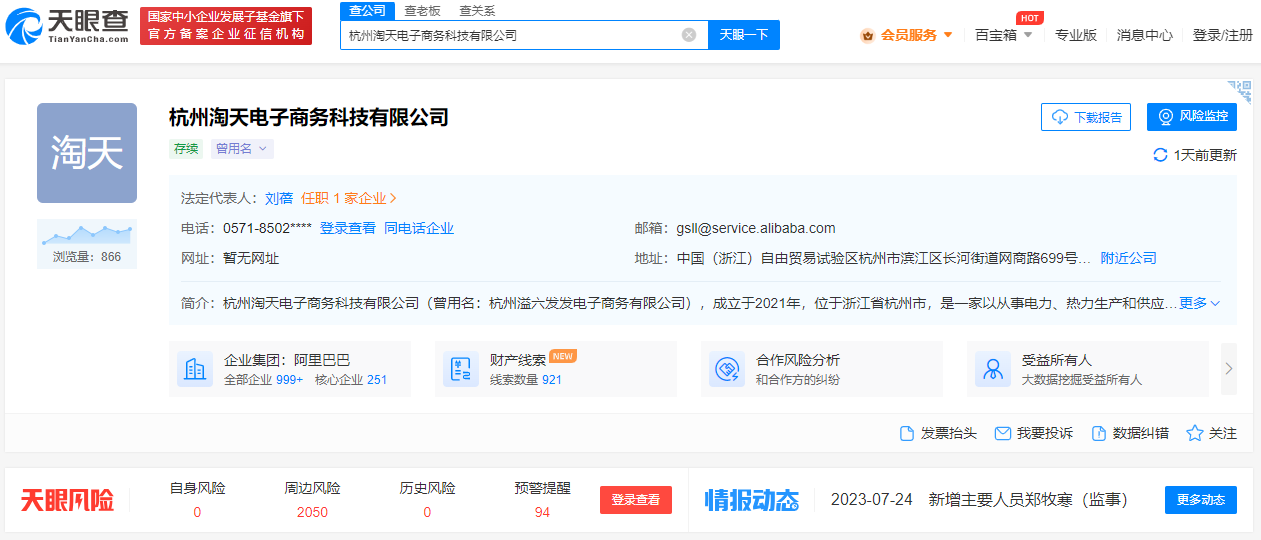This screenshot has width=1261, height=540.
Task: Expand the 曾用名 dropdown tag
Action: point(242,149)
